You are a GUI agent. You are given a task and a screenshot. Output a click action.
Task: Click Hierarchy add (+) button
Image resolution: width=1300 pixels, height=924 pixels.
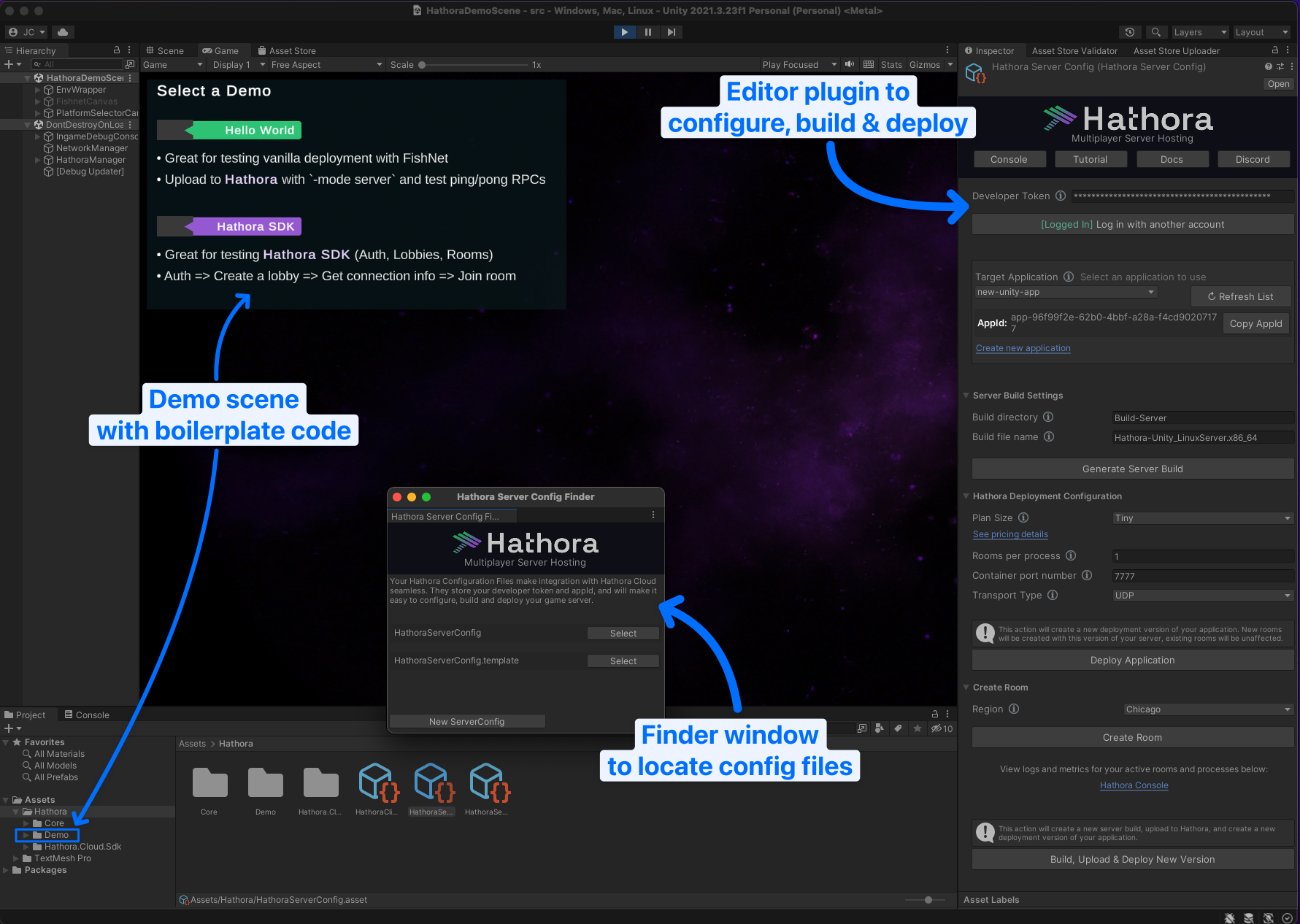click(x=12, y=64)
